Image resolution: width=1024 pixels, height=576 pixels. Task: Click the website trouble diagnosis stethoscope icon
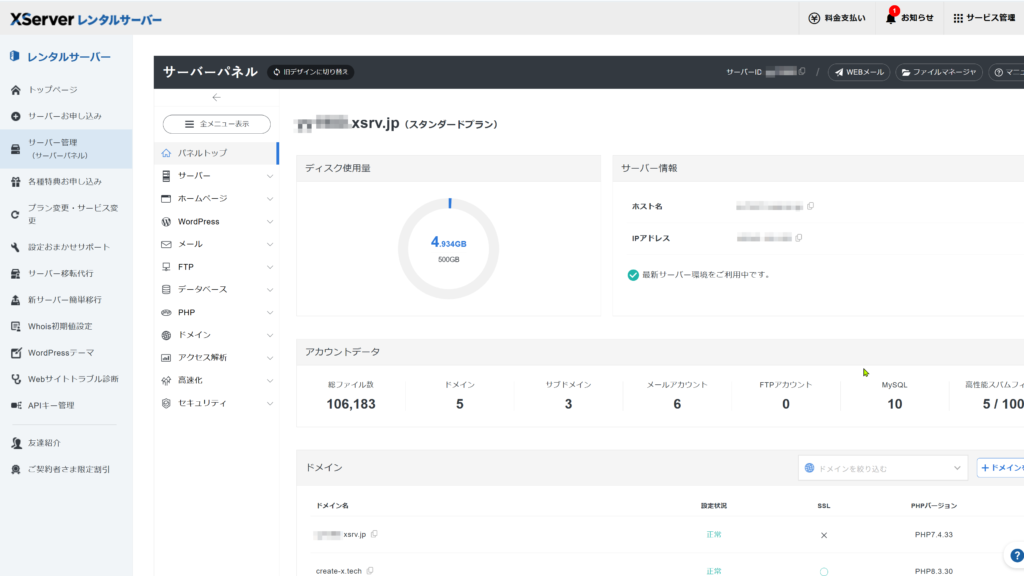tap(16, 379)
